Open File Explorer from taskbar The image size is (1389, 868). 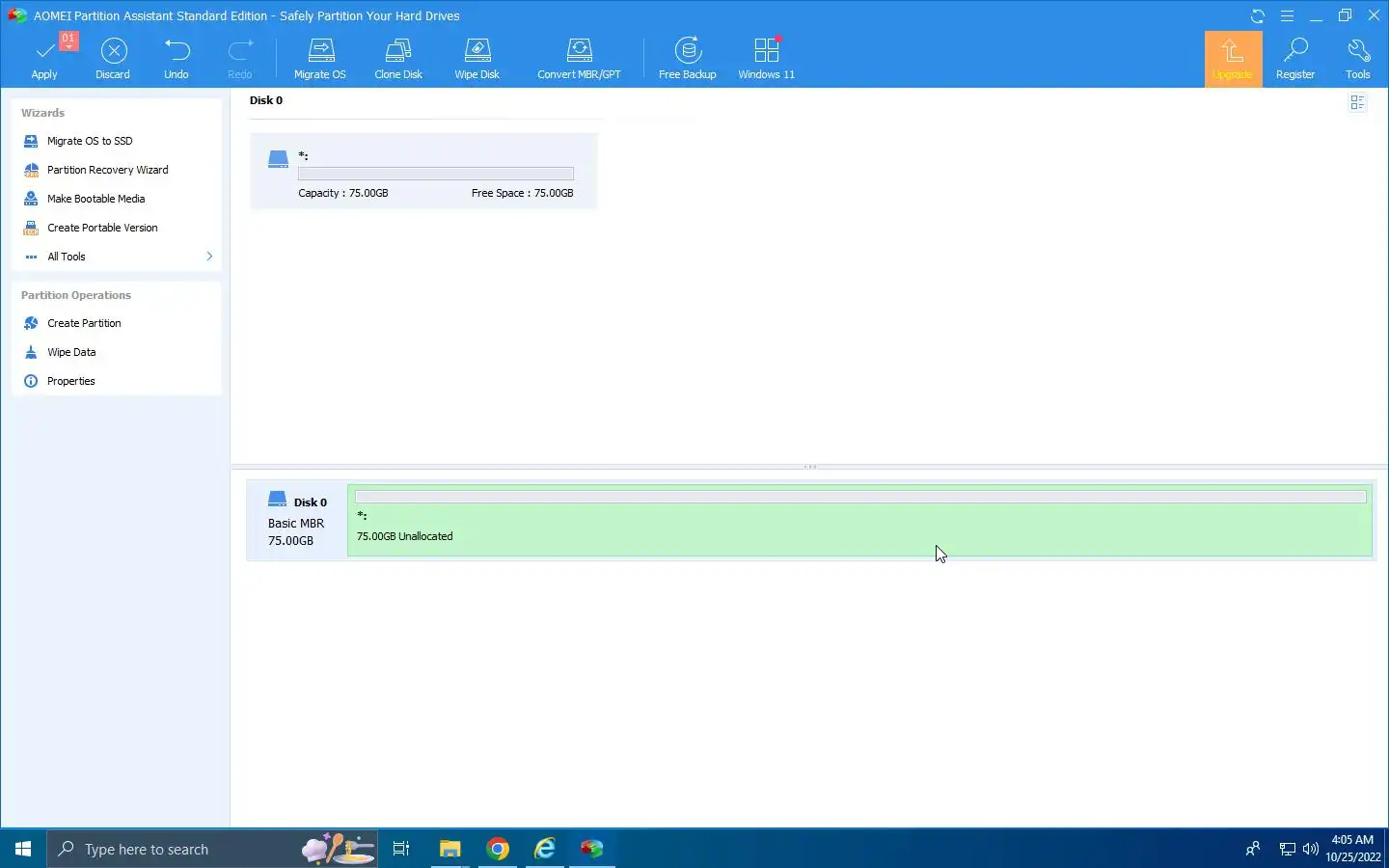pos(449,849)
